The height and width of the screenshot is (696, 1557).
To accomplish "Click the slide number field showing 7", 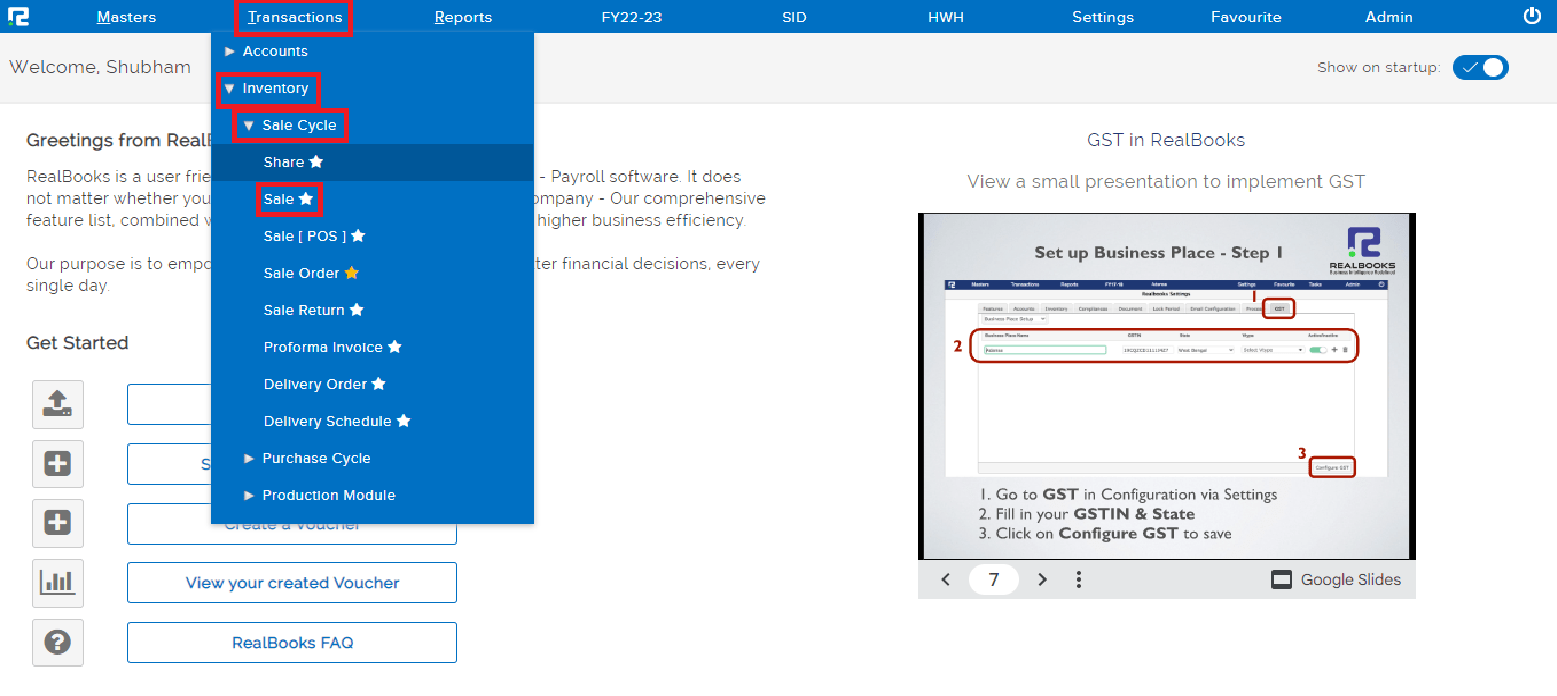I will [x=994, y=579].
